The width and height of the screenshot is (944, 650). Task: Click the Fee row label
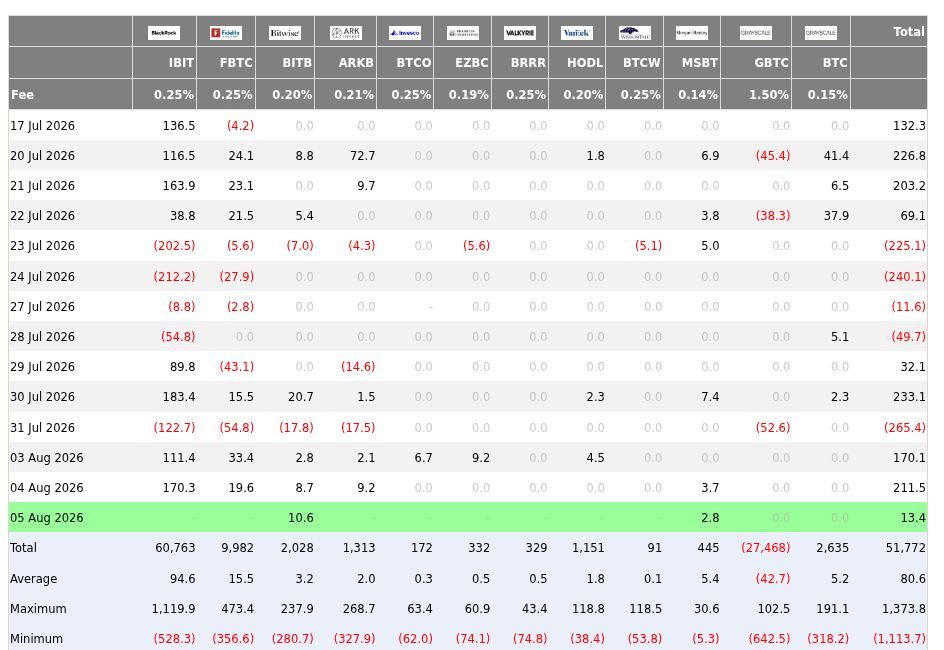pyautogui.click(x=22, y=94)
